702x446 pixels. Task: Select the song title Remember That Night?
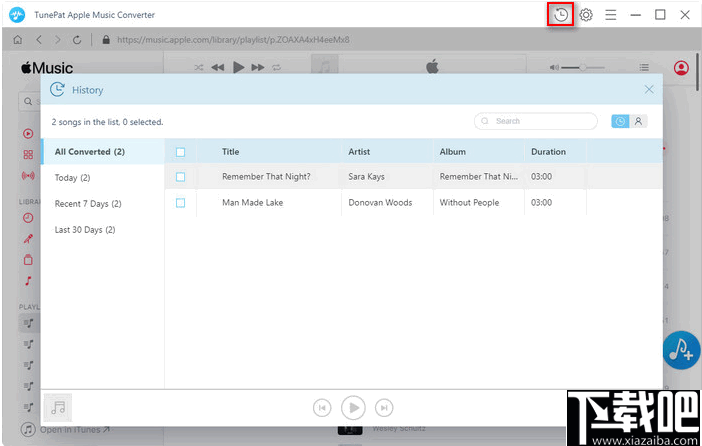click(x=266, y=176)
